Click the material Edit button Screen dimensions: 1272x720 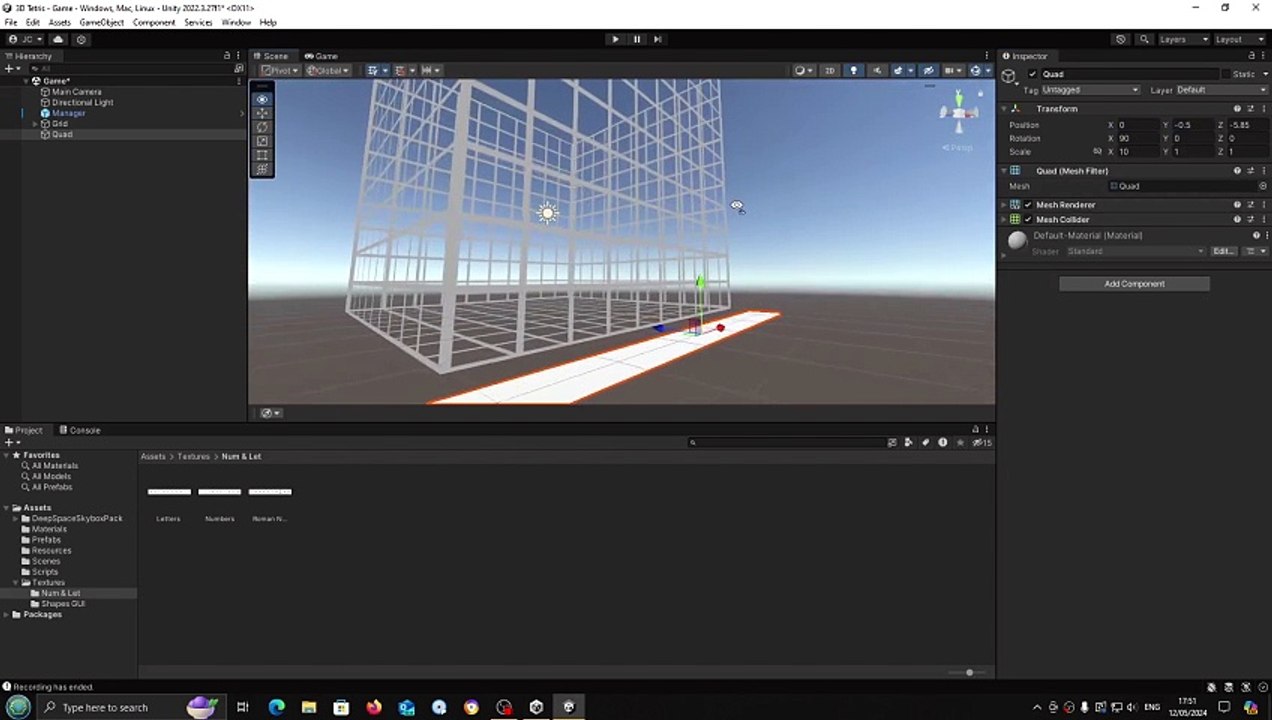(1223, 251)
